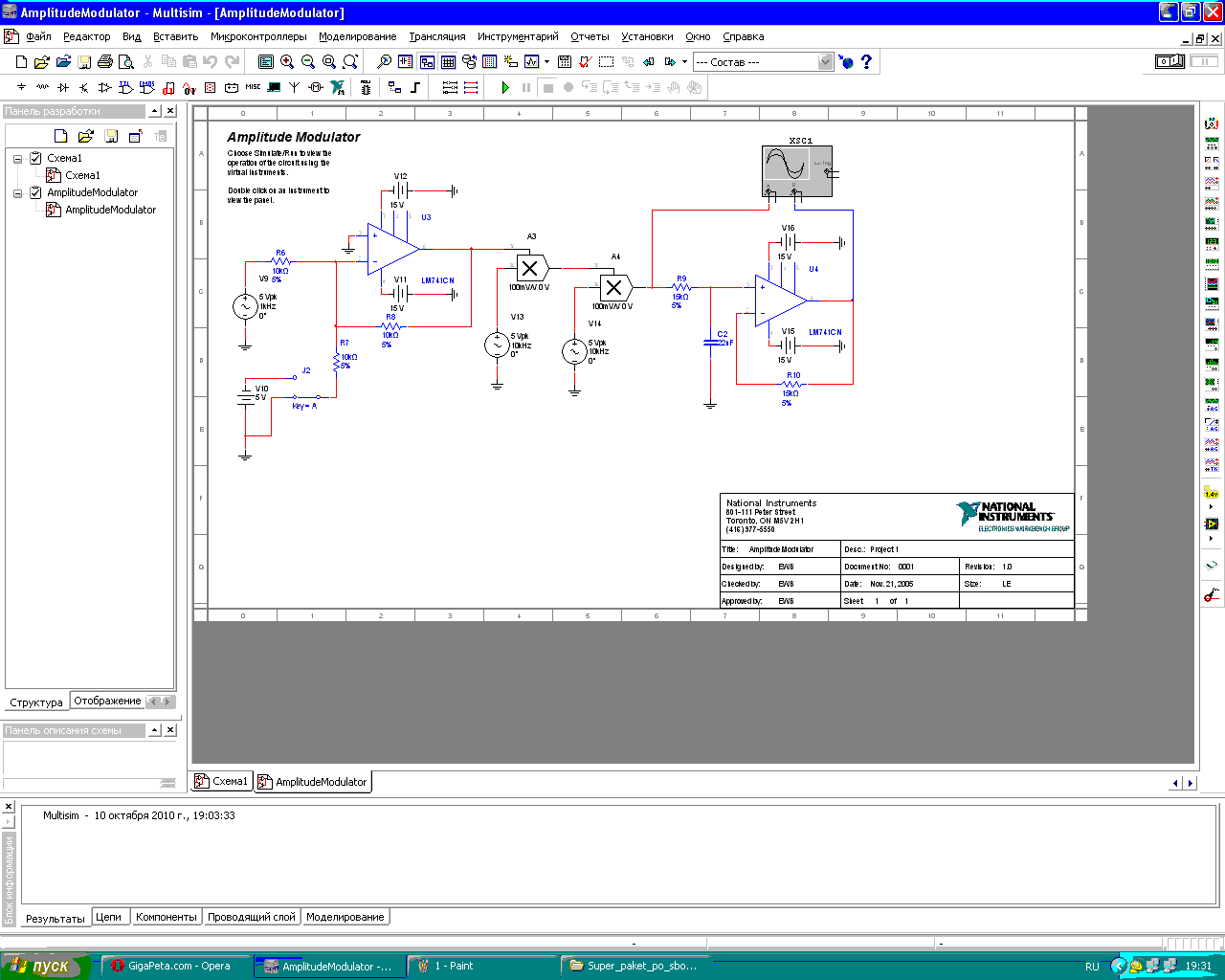Place a bus with the bus icon
Viewport: 1225px width, 980px height.
click(415, 87)
